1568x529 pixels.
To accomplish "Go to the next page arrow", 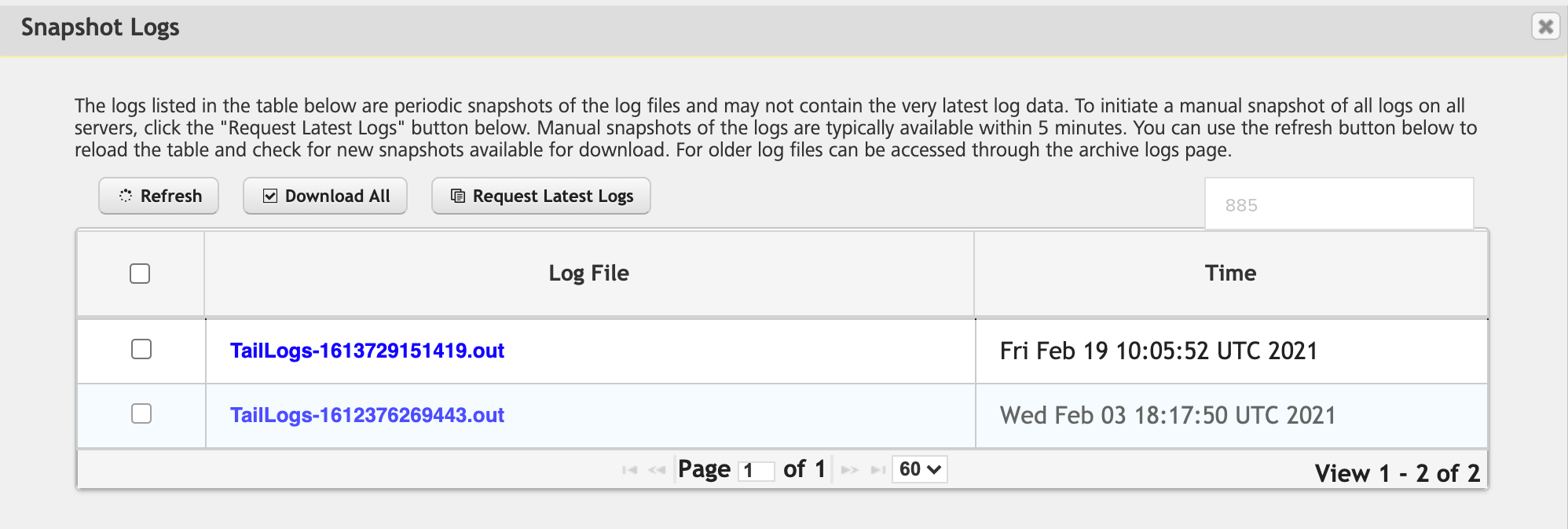I will 849,470.
